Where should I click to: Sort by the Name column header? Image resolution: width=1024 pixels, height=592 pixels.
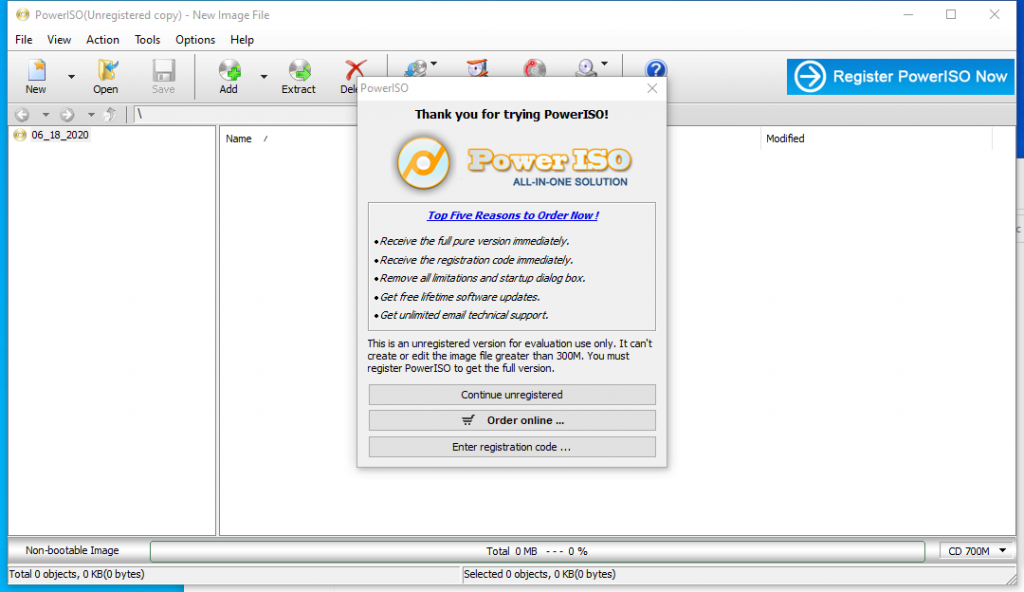238,139
